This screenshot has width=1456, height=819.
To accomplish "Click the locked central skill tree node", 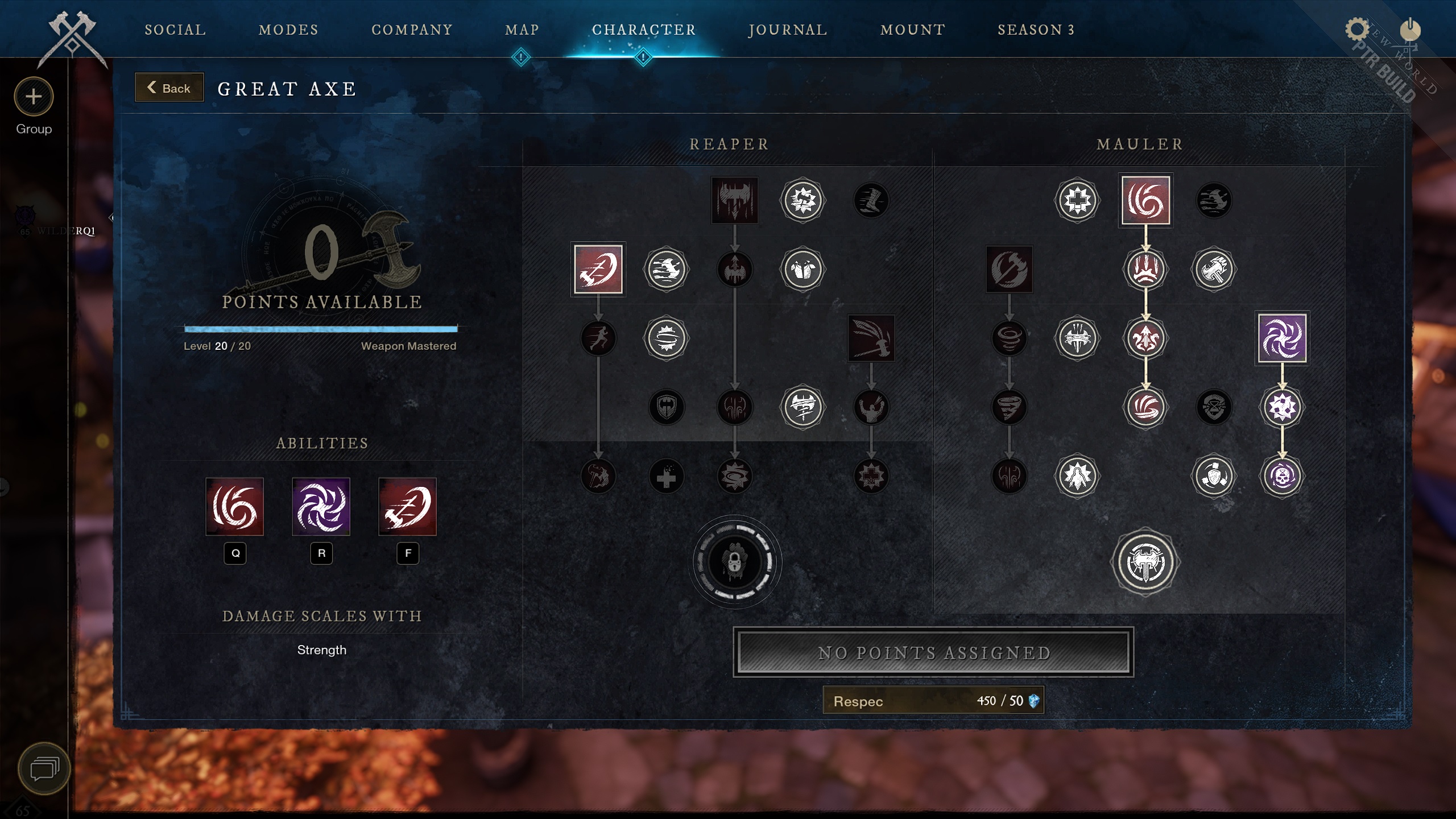I will point(735,562).
